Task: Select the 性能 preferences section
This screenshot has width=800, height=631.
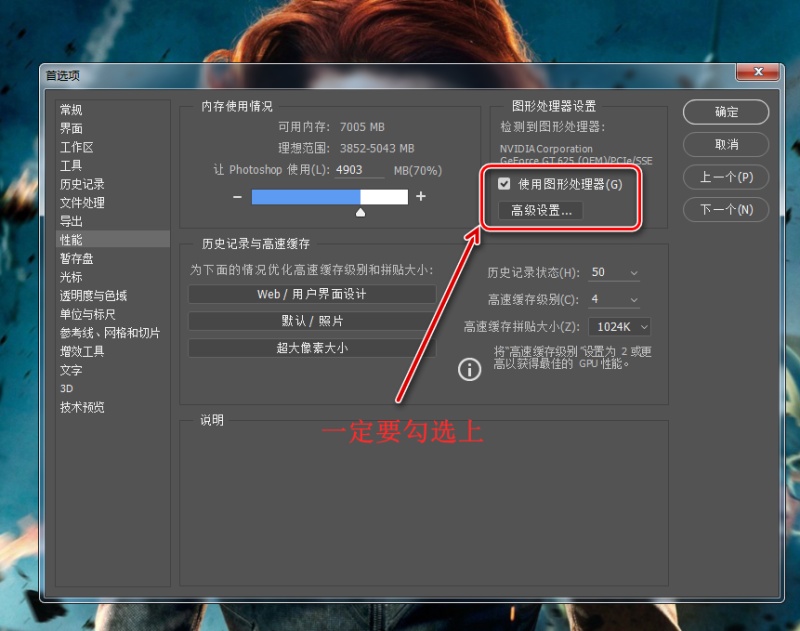Action: [x=69, y=239]
